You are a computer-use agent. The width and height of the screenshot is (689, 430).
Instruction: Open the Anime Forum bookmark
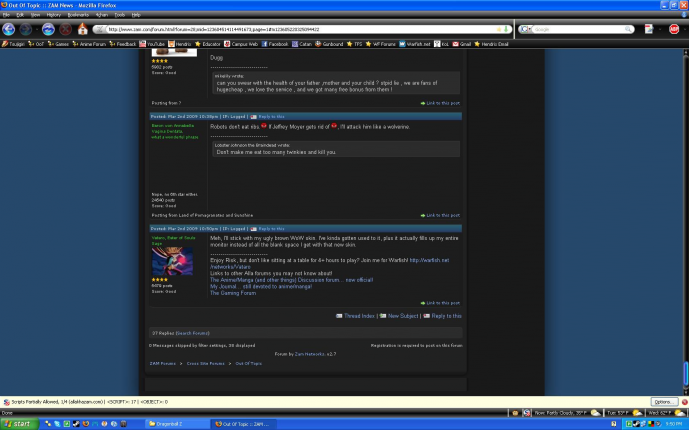coord(89,44)
